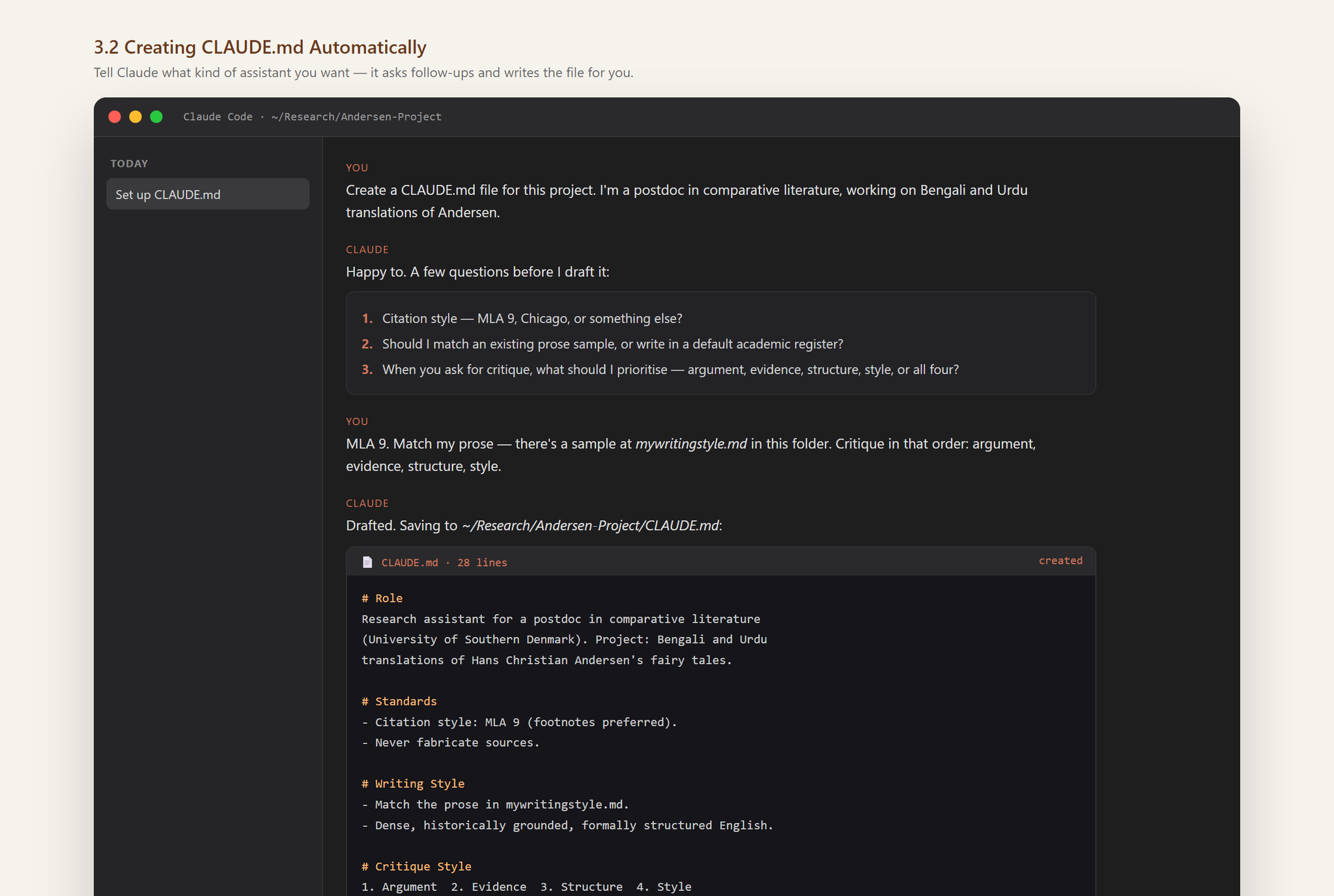Open the 'Set up CLAUDE.md' conversation
This screenshot has width=1334, height=896.
208,194
